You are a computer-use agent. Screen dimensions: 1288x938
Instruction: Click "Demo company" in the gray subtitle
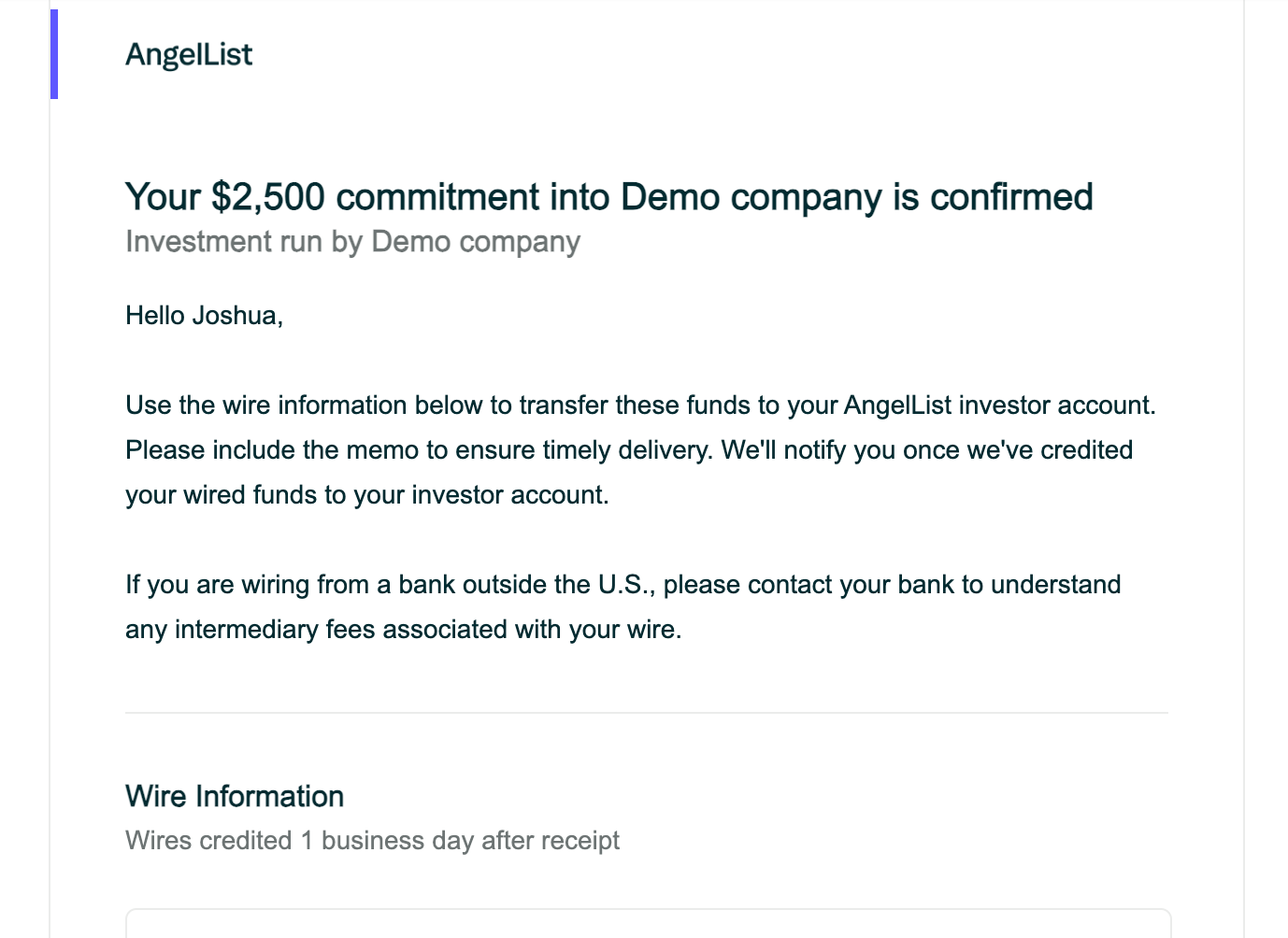[x=476, y=242]
